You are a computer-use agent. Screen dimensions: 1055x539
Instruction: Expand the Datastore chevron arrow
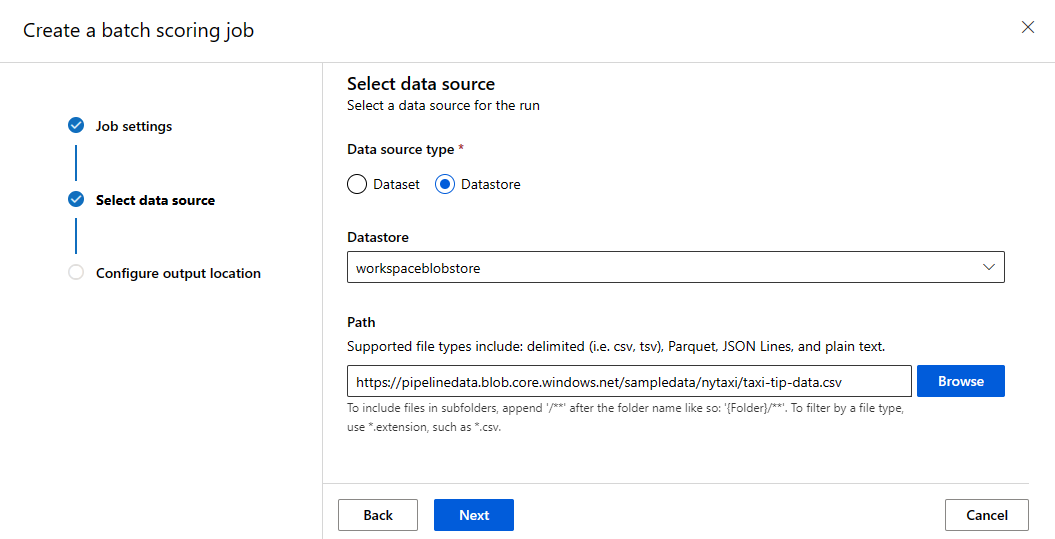(x=988, y=268)
